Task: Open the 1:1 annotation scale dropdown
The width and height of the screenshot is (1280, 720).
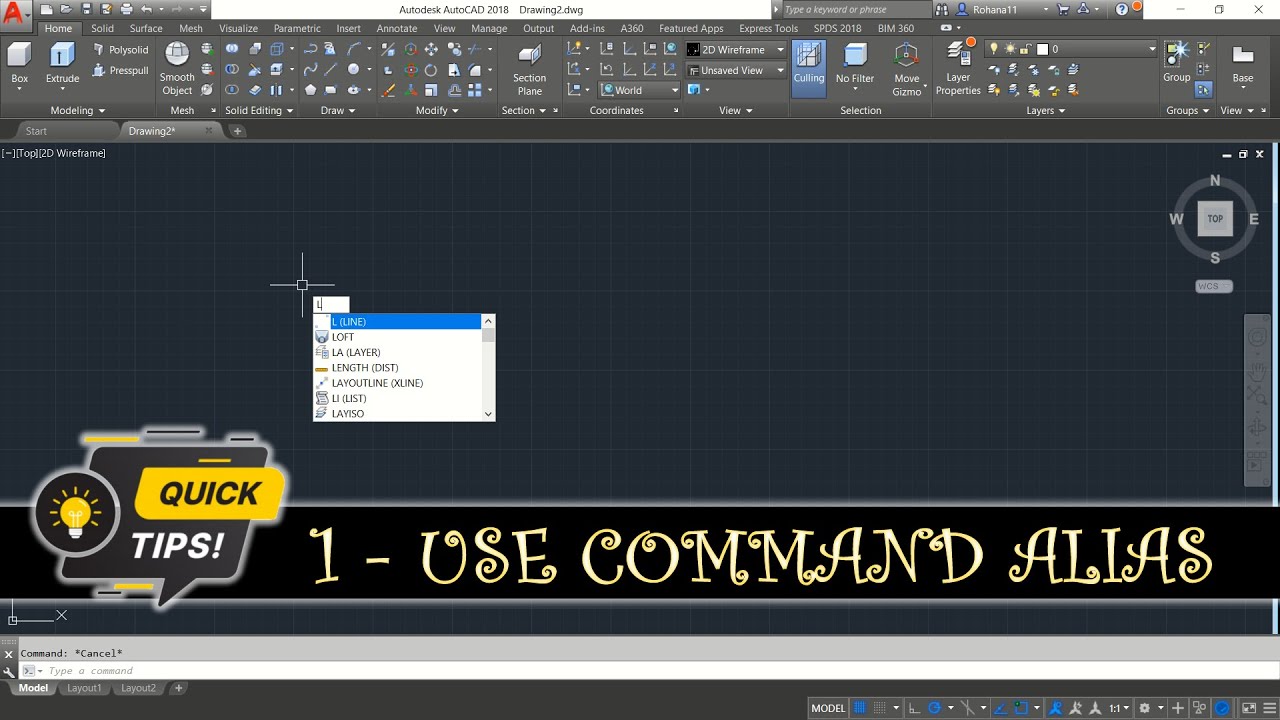Action: pyautogui.click(x=1120, y=708)
